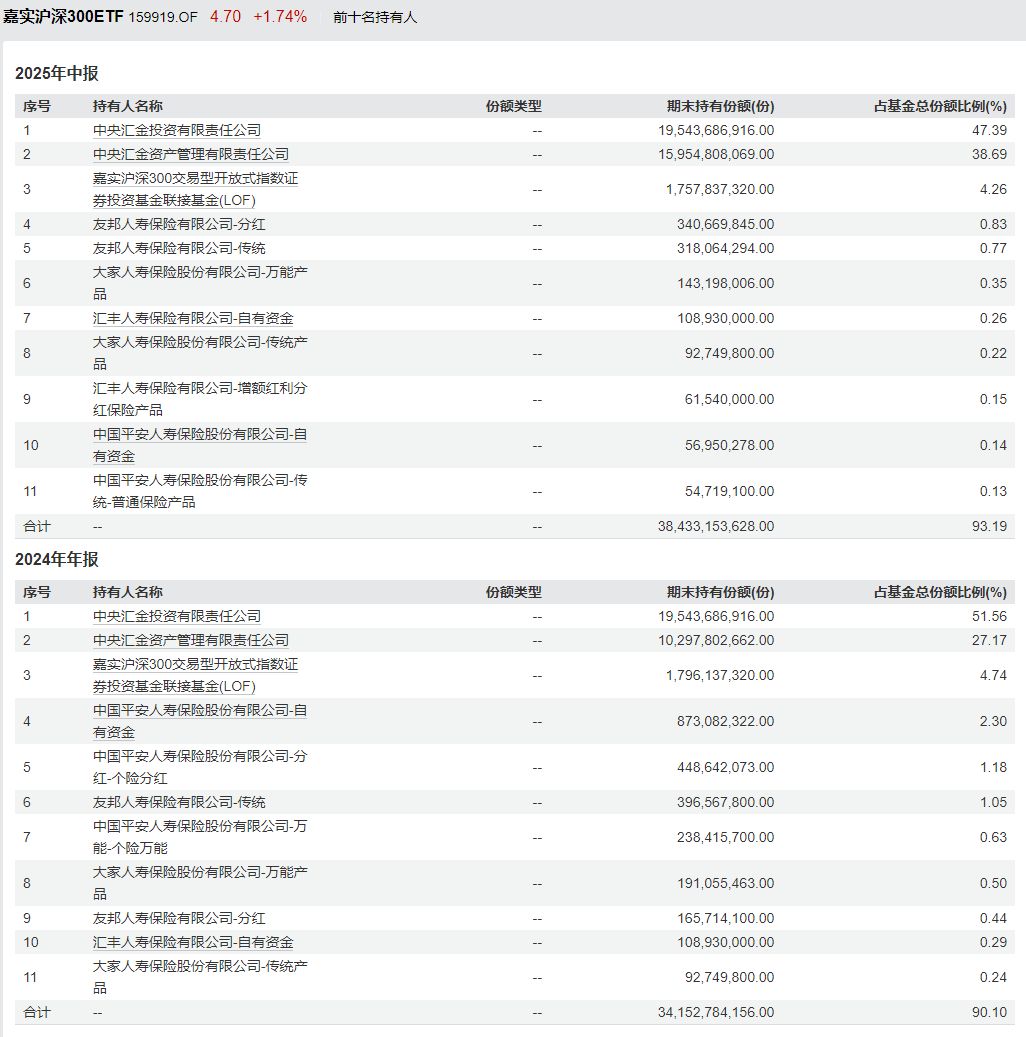The image size is (1026, 1037).
Task: Click the 2025年中报 section heading
Action: 57,74
